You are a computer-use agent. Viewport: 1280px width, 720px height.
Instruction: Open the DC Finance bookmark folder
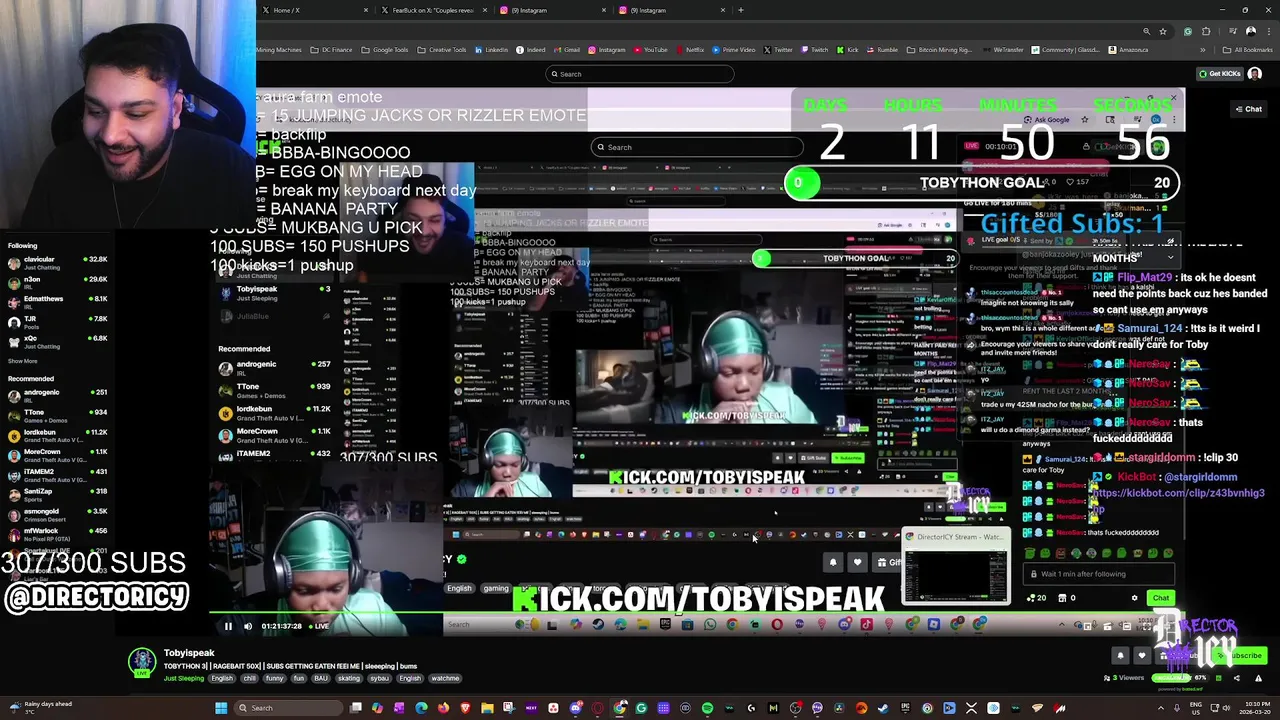(332, 50)
